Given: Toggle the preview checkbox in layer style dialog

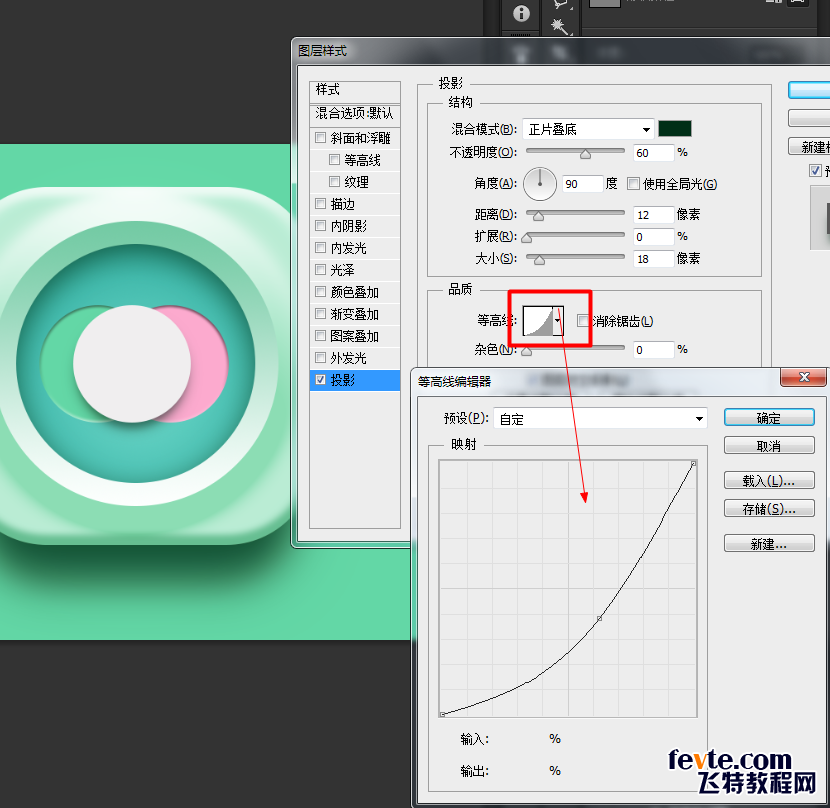Looking at the screenshot, I should coord(815,170).
